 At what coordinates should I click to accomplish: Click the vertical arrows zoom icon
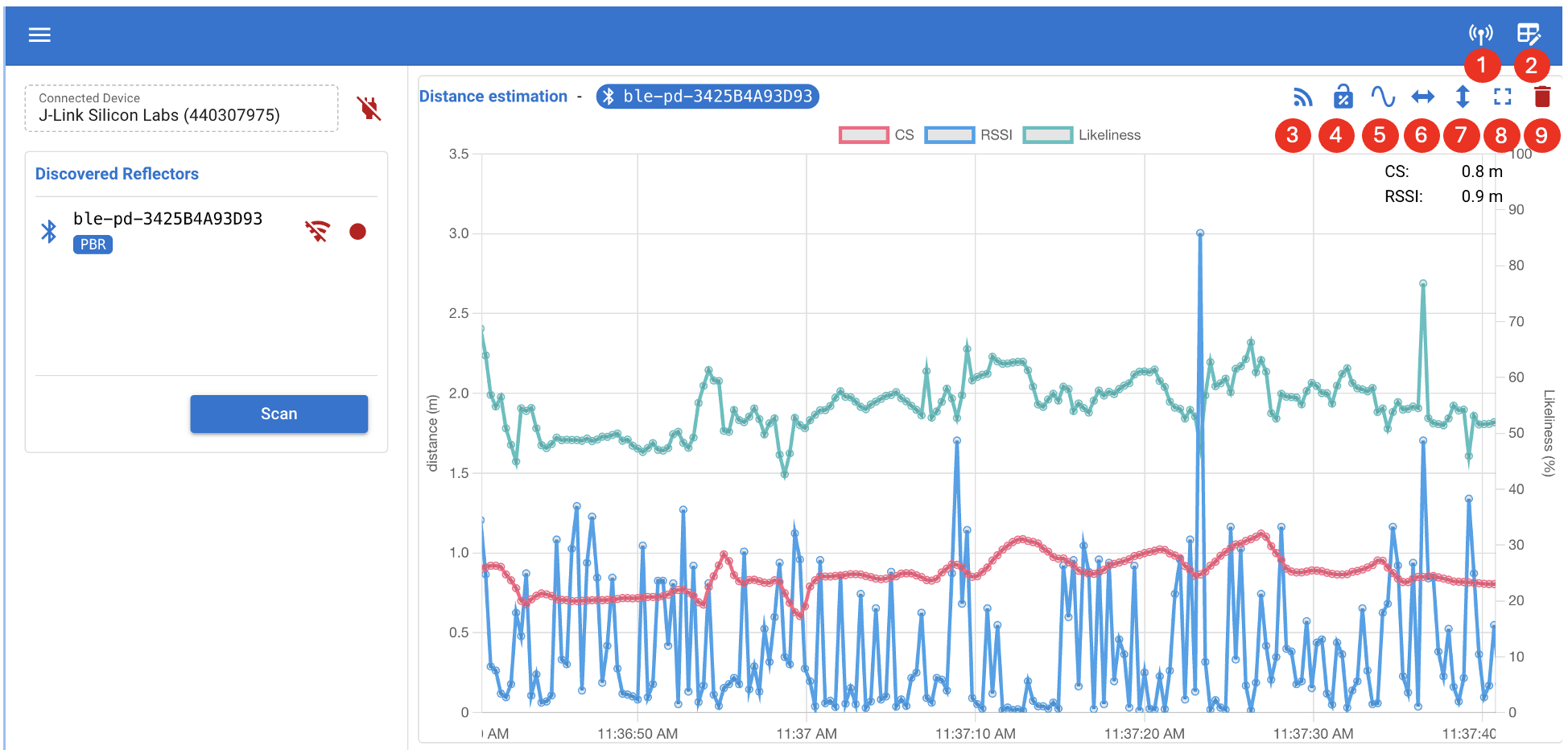point(1463,97)
